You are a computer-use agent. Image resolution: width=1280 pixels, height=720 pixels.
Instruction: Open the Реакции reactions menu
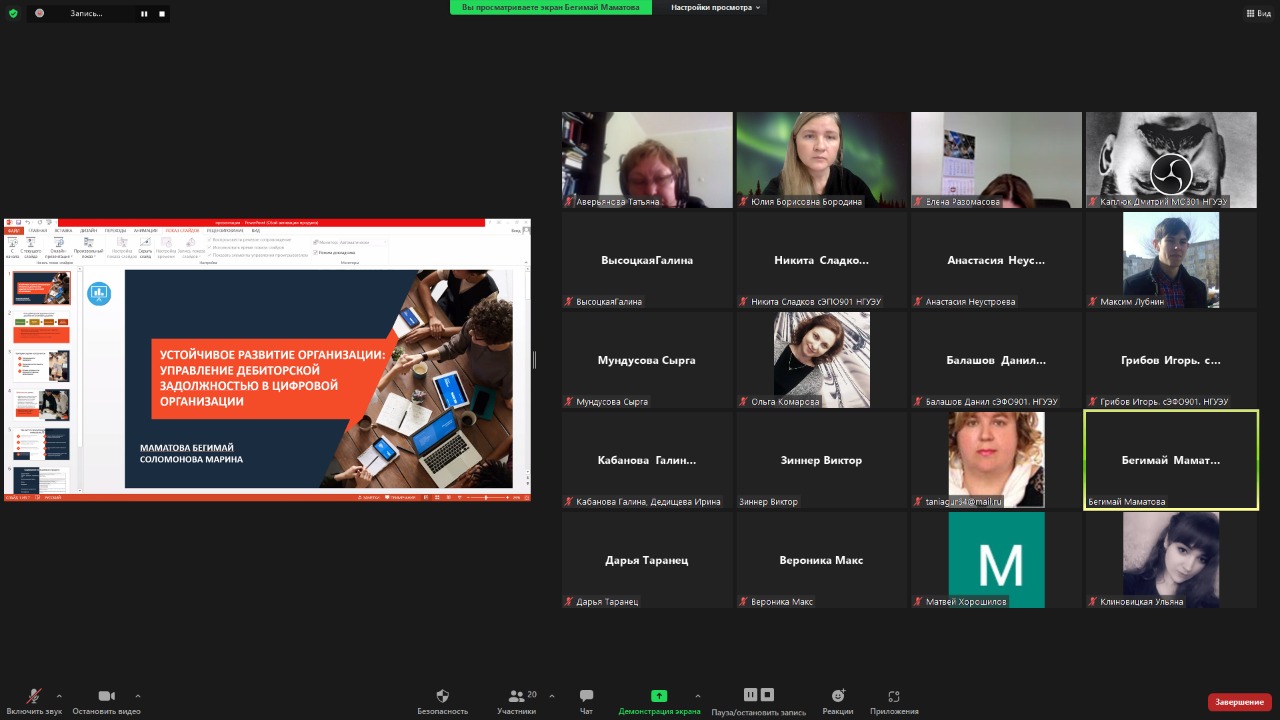coord(838,697)
